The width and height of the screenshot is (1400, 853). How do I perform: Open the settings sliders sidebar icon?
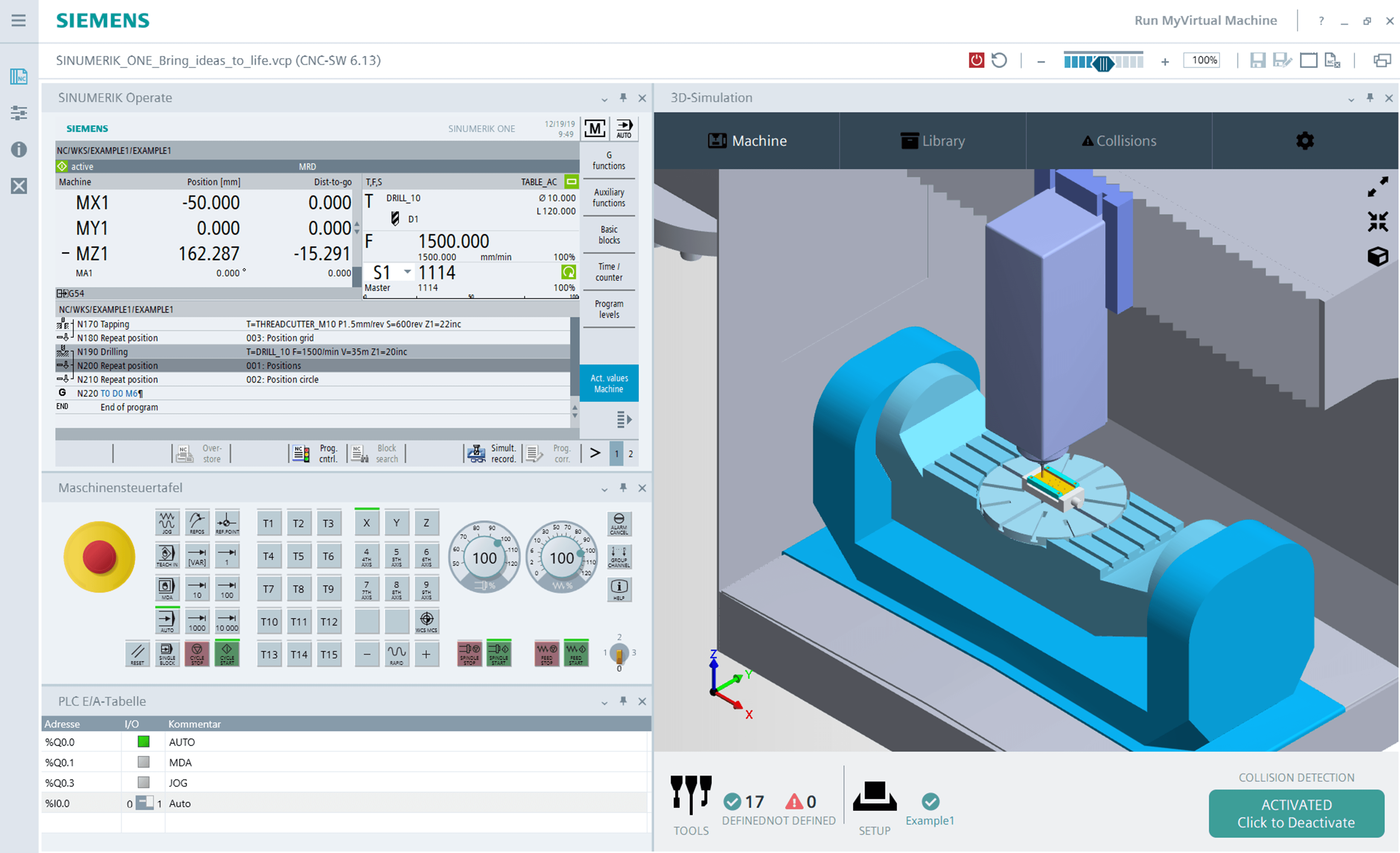click(19, 112)
